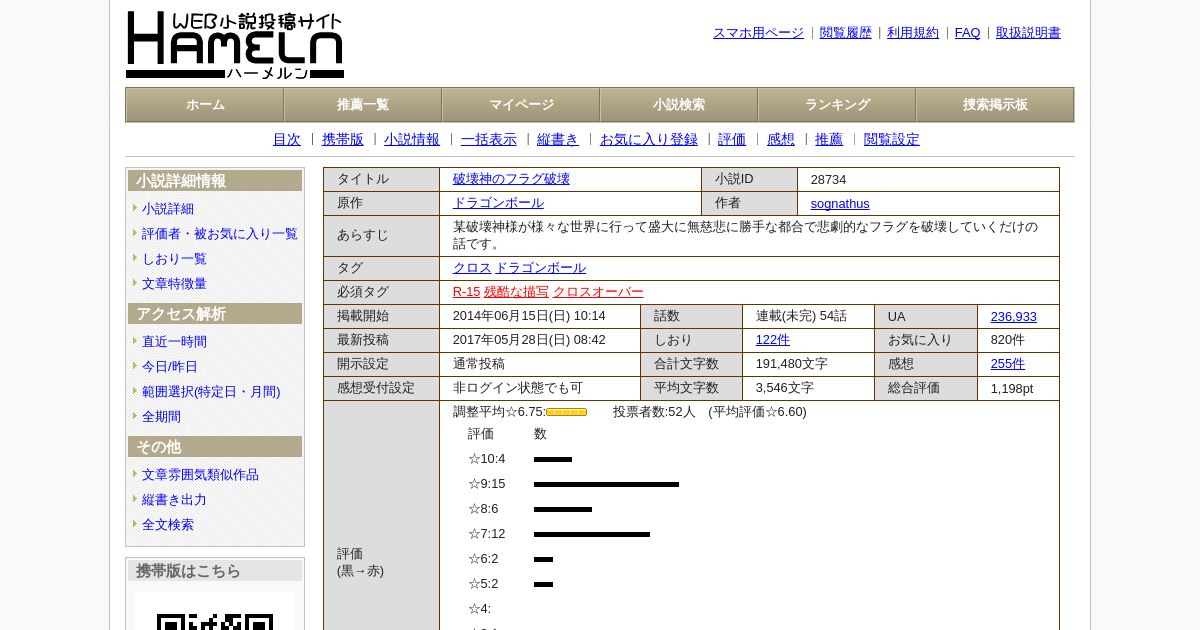Viewport: 1200px width, 630px height.
Task: Click the R-15 required tag
Action: 466,292
